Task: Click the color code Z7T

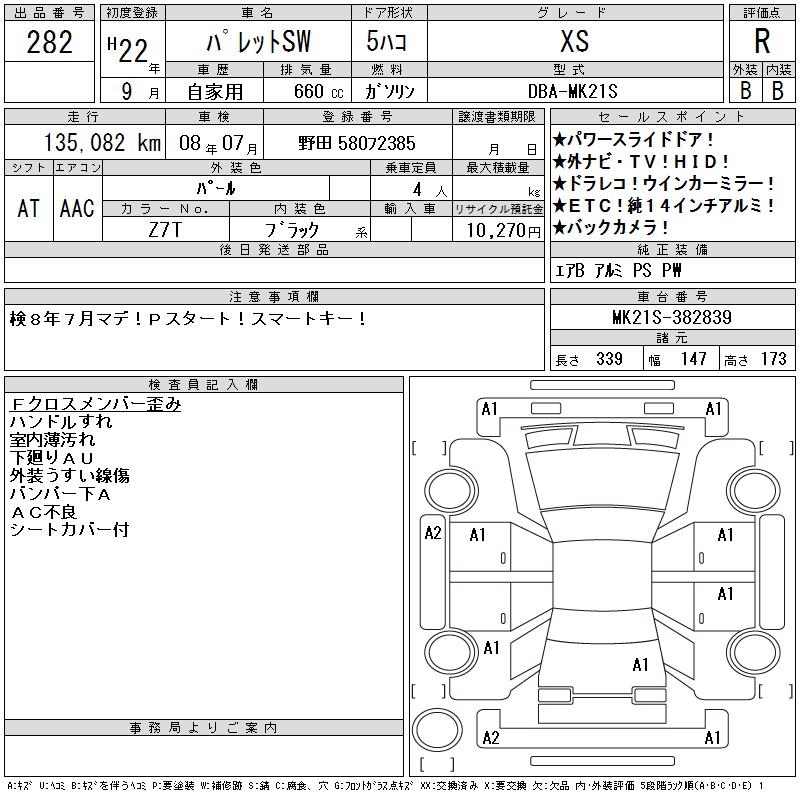Action: [165, 230]
